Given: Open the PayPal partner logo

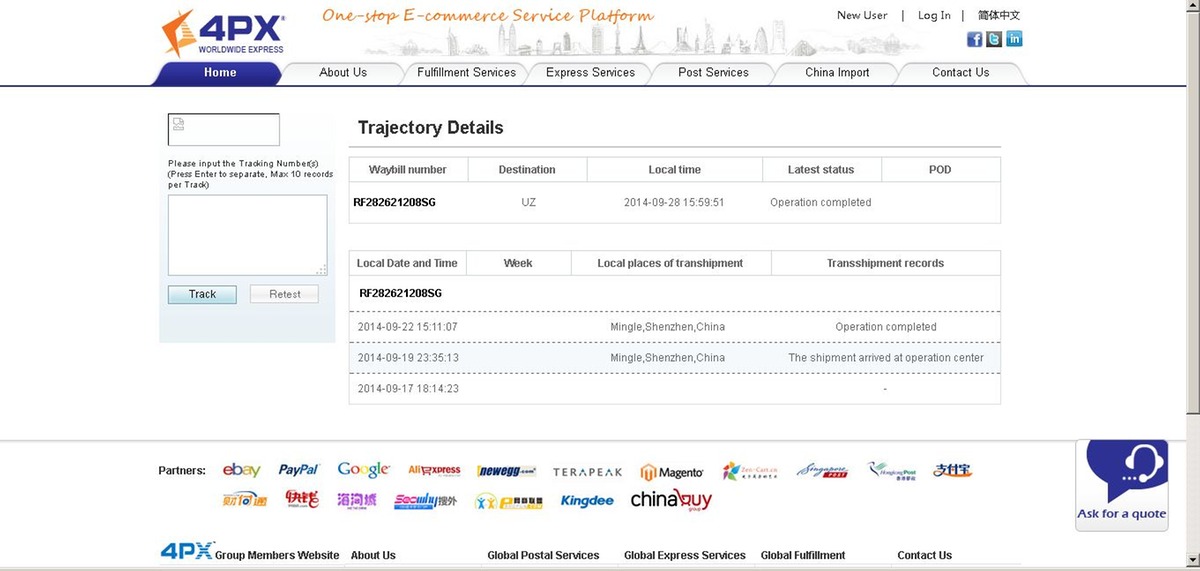Looking at the screenshot, I should pyautogui.click(x=298, y=470).
